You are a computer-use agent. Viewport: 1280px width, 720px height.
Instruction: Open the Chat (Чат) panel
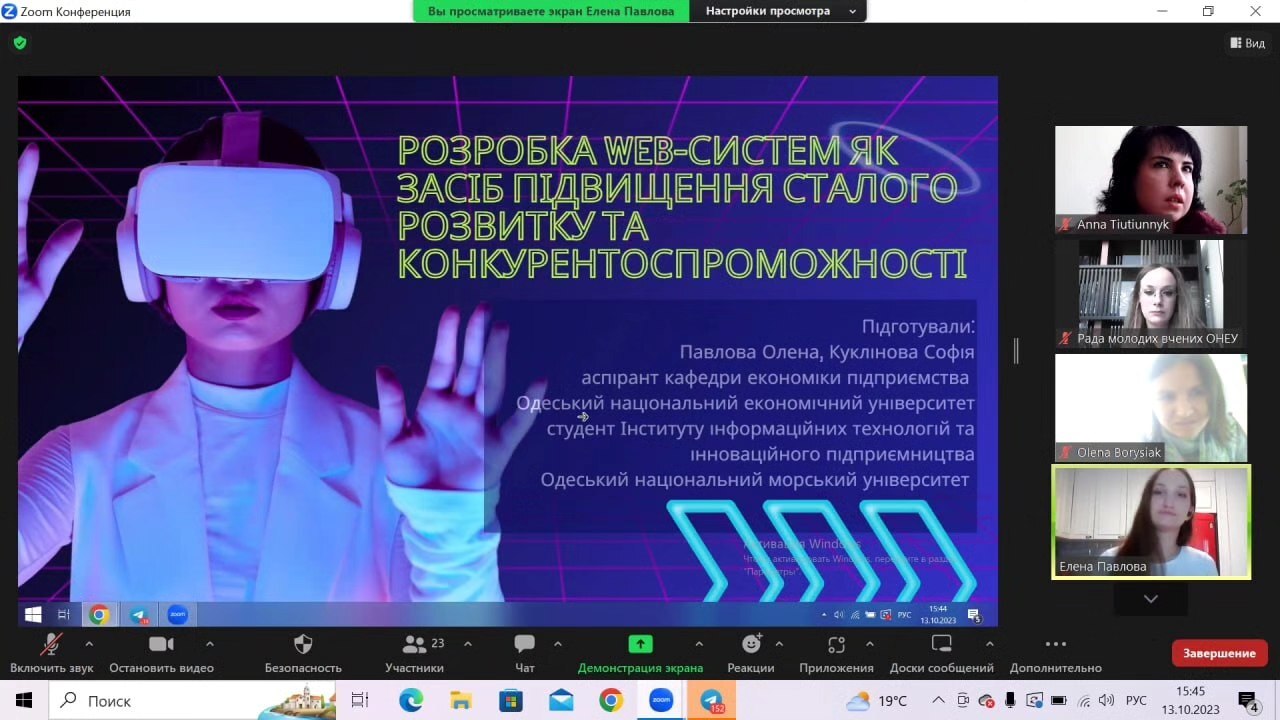pos(524,644)
